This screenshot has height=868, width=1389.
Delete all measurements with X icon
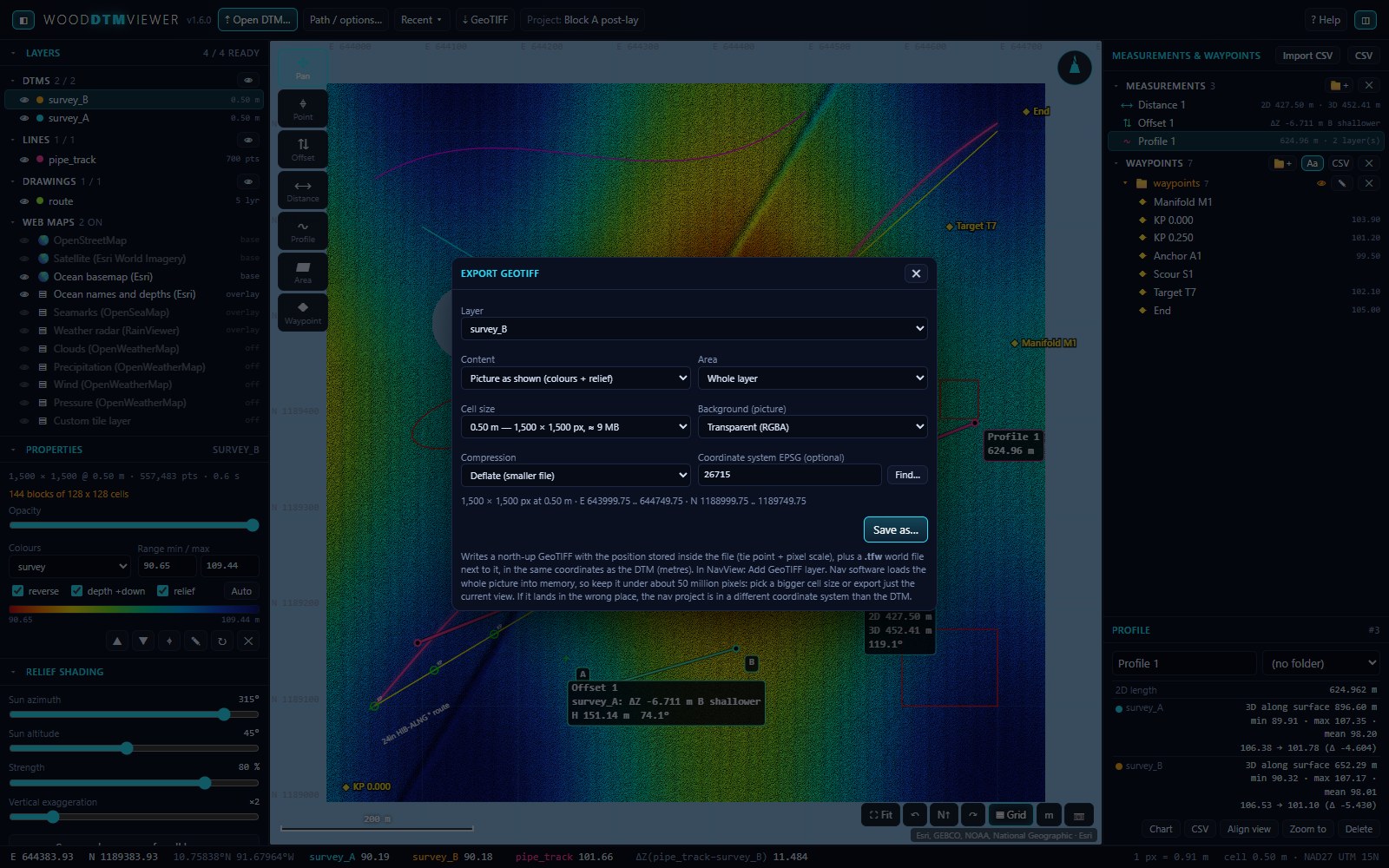[1369, 85]
